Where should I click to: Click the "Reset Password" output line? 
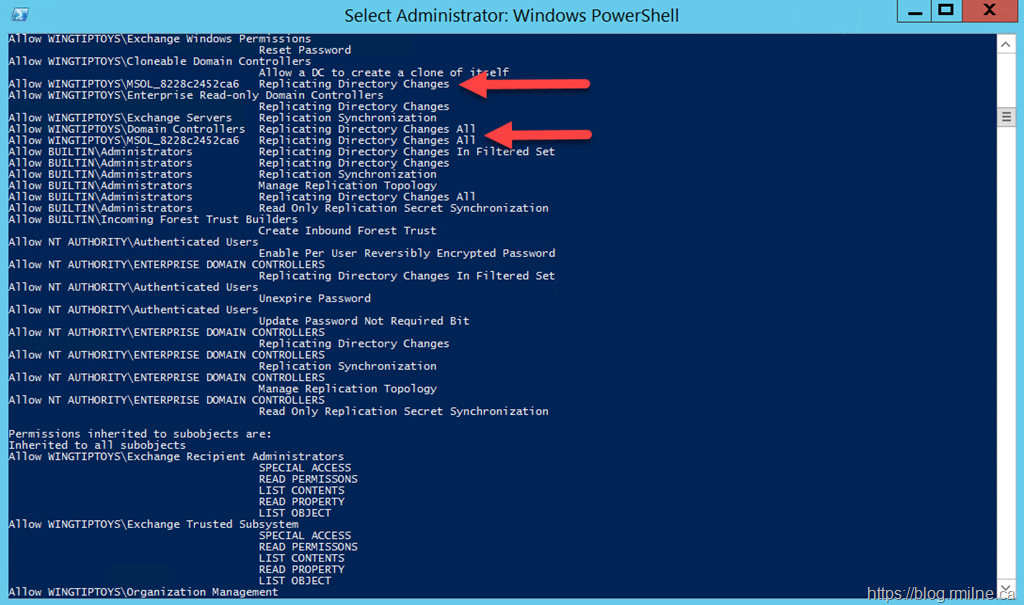pos(304,50)
